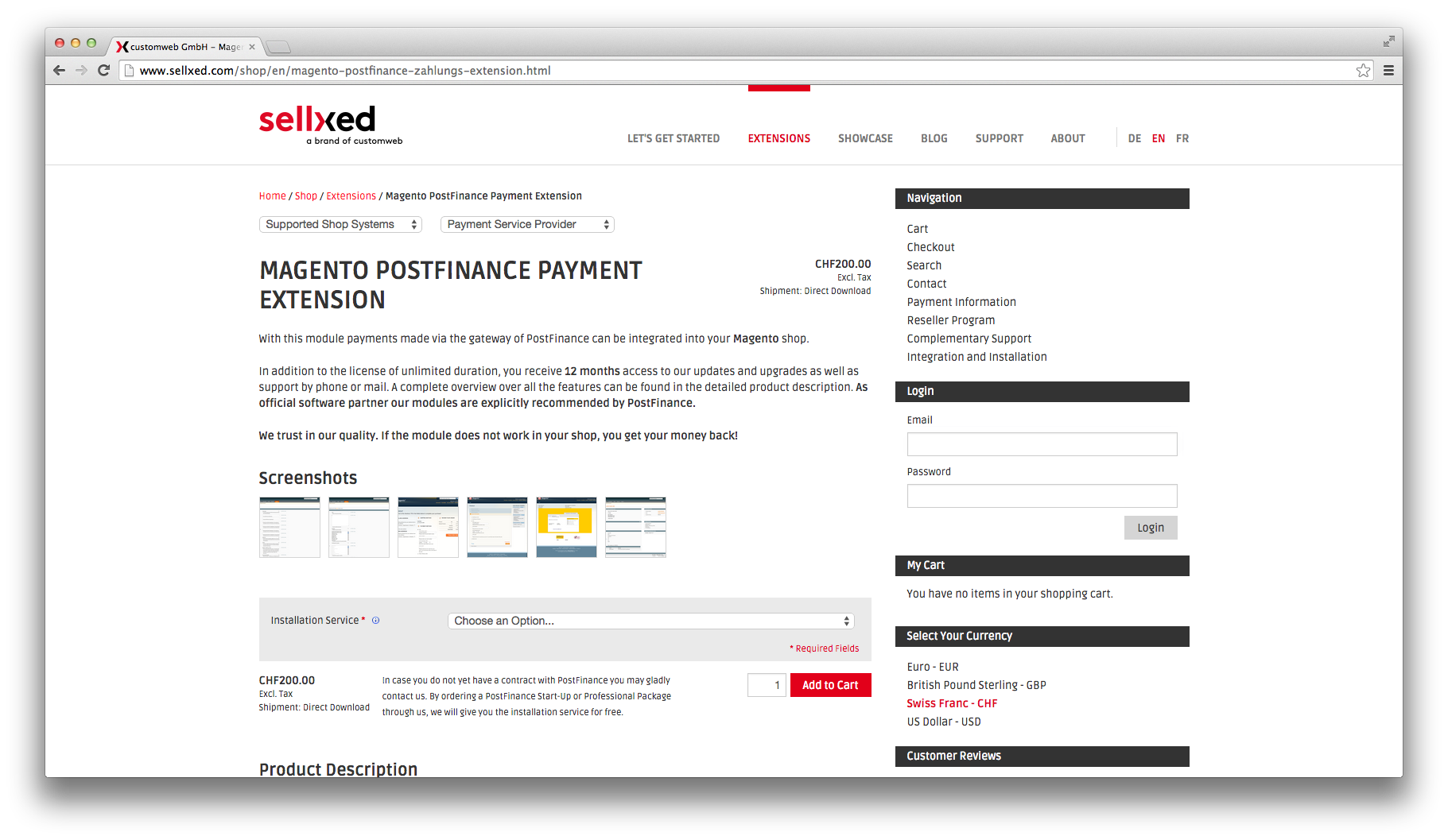Switch language to DE
1448x840 pixels.
click(1134, 138)
